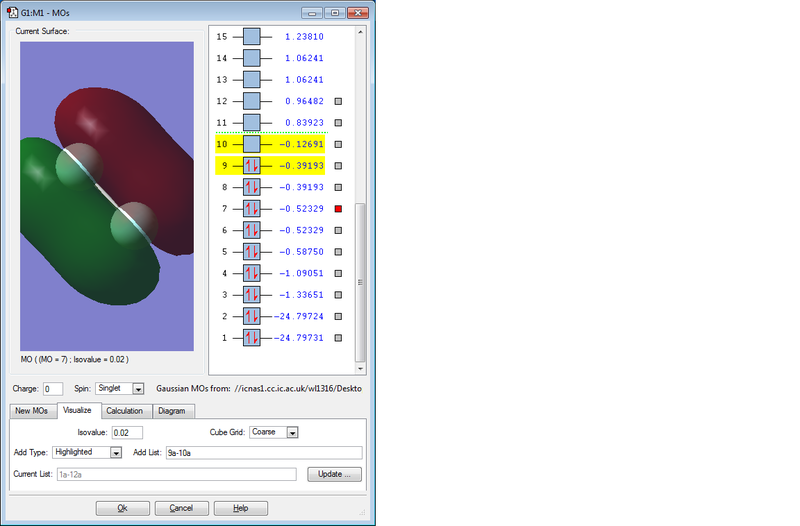Select the occupied box of orbital 2

[x=252, y=316]
